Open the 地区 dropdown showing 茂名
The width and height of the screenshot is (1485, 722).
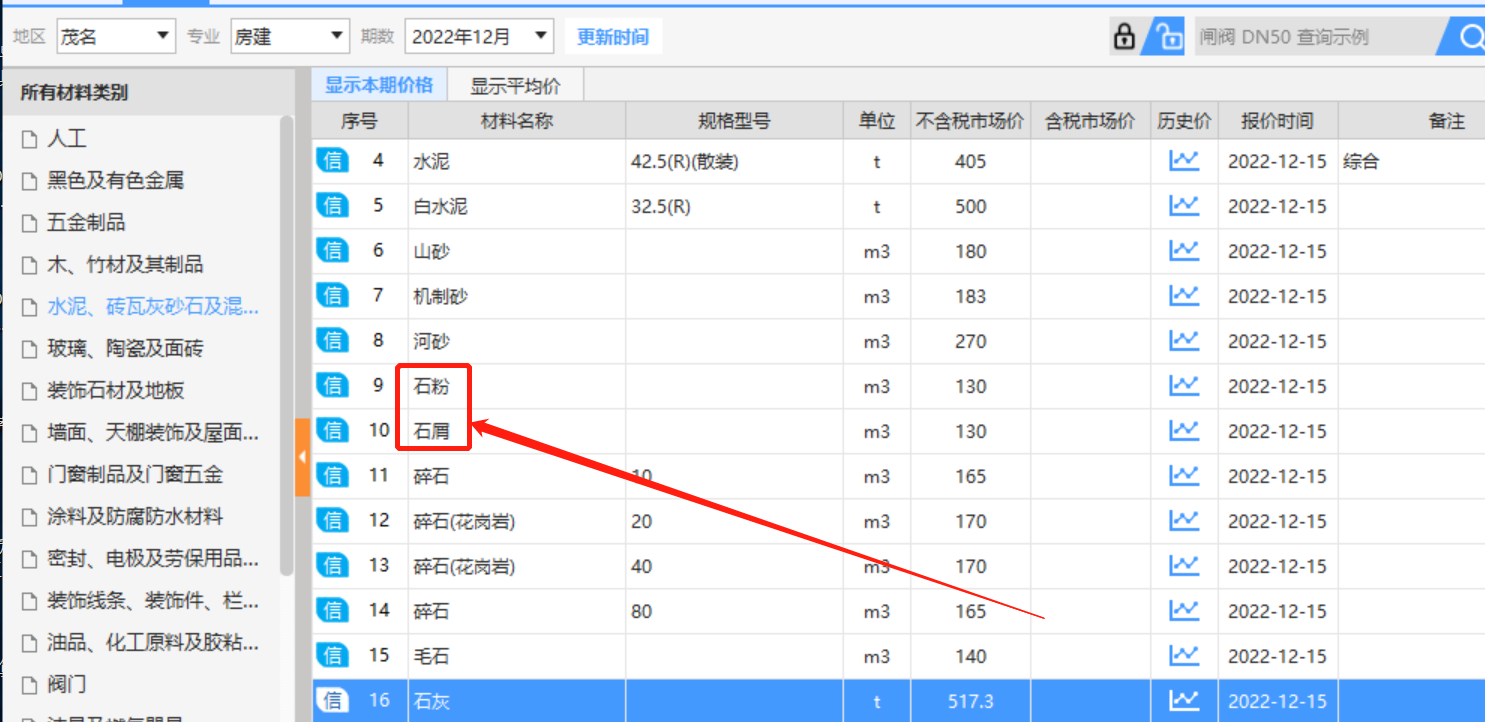click(116, 37)
